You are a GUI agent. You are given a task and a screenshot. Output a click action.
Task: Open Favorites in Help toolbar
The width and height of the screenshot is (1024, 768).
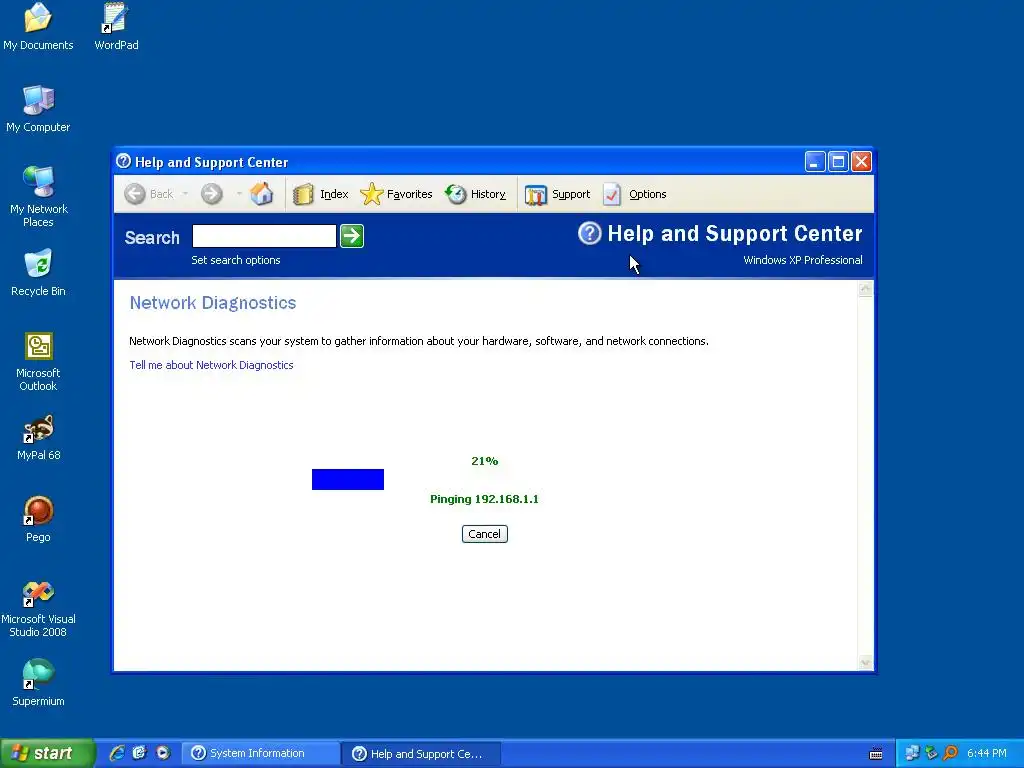pos(396,194)
